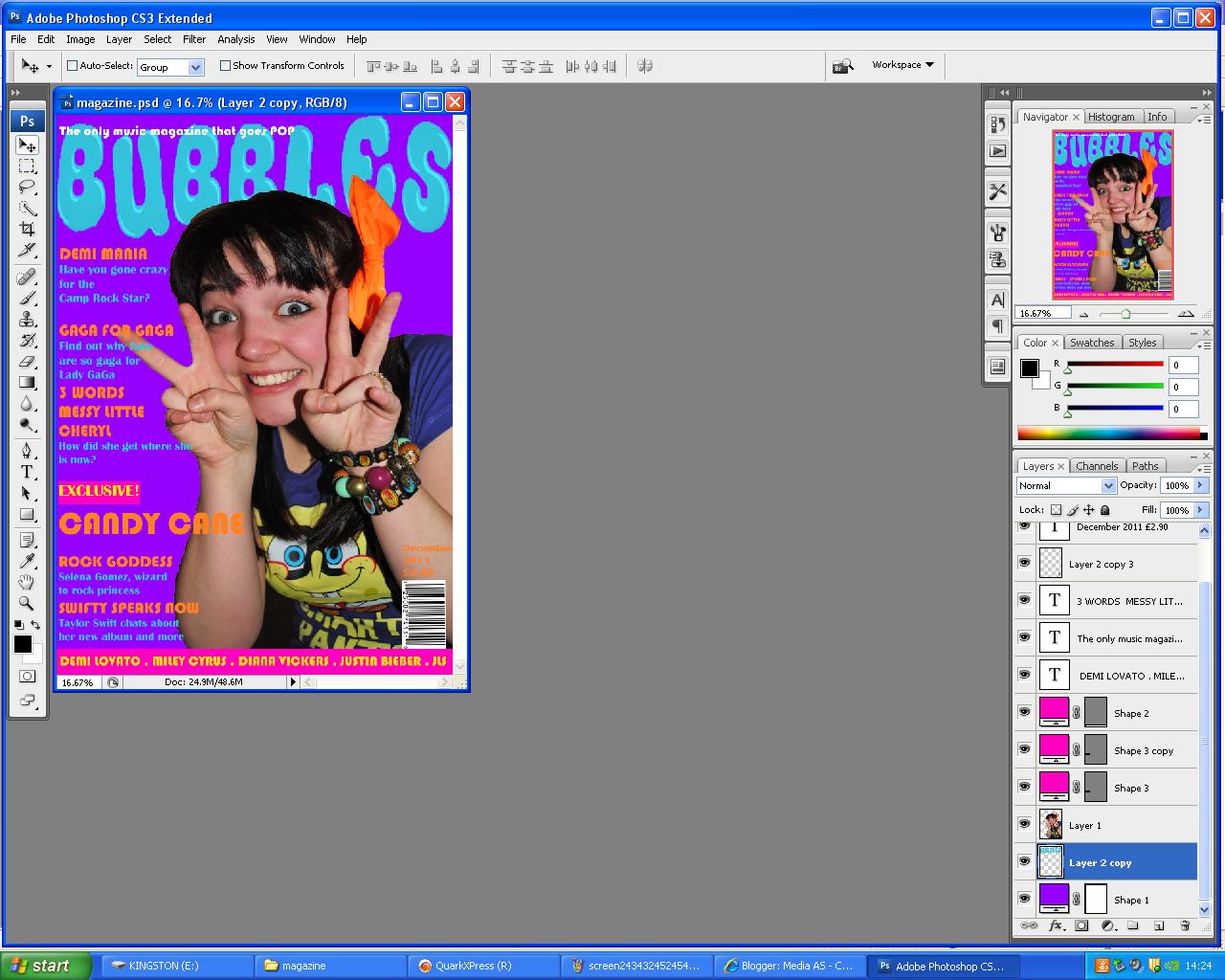Swap foreground and background colors arrow
This screenshot has height=980, width=1225.
(36, 625)
